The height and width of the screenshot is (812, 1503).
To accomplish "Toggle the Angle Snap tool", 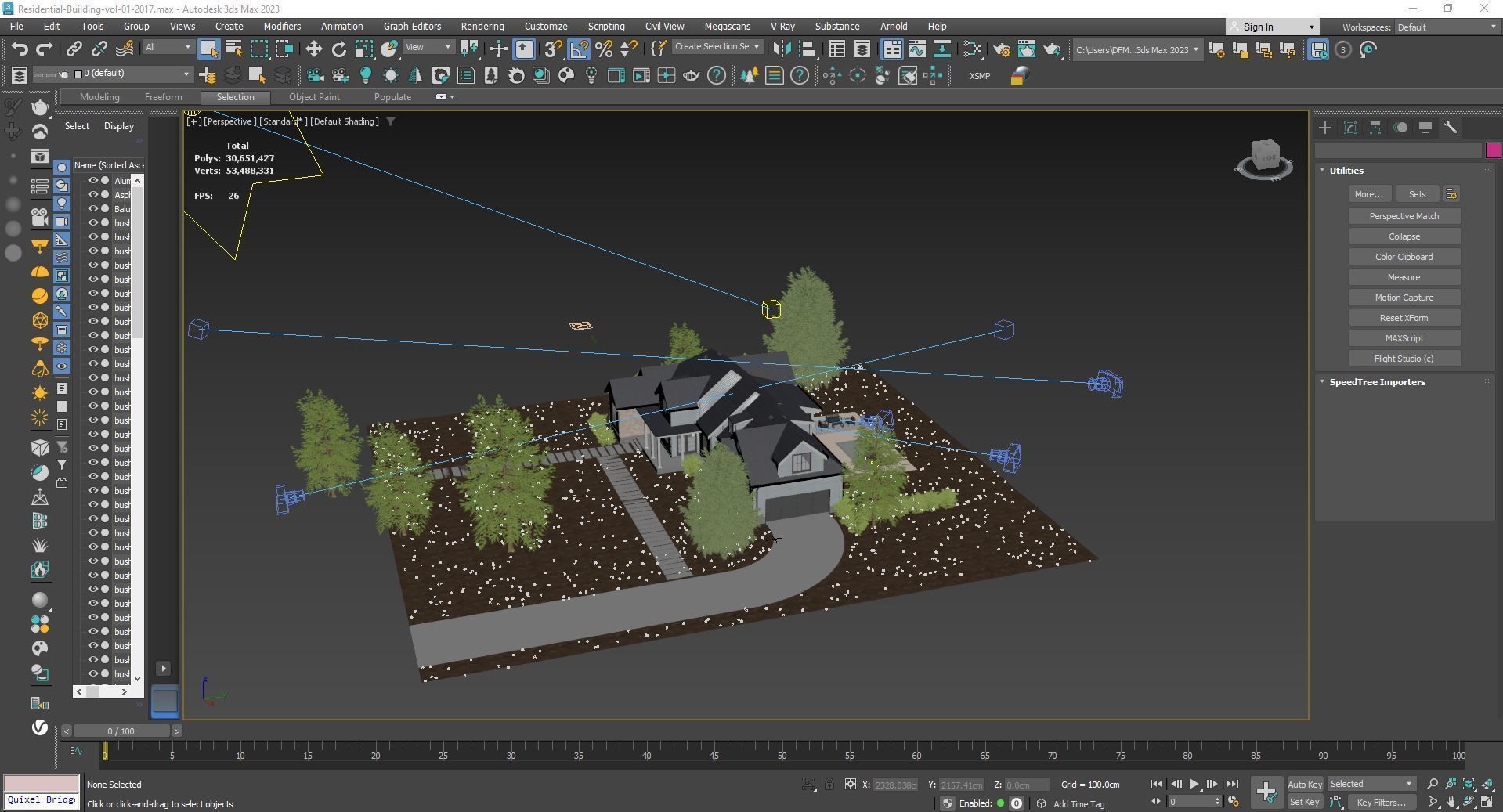I will pos(579,49).
